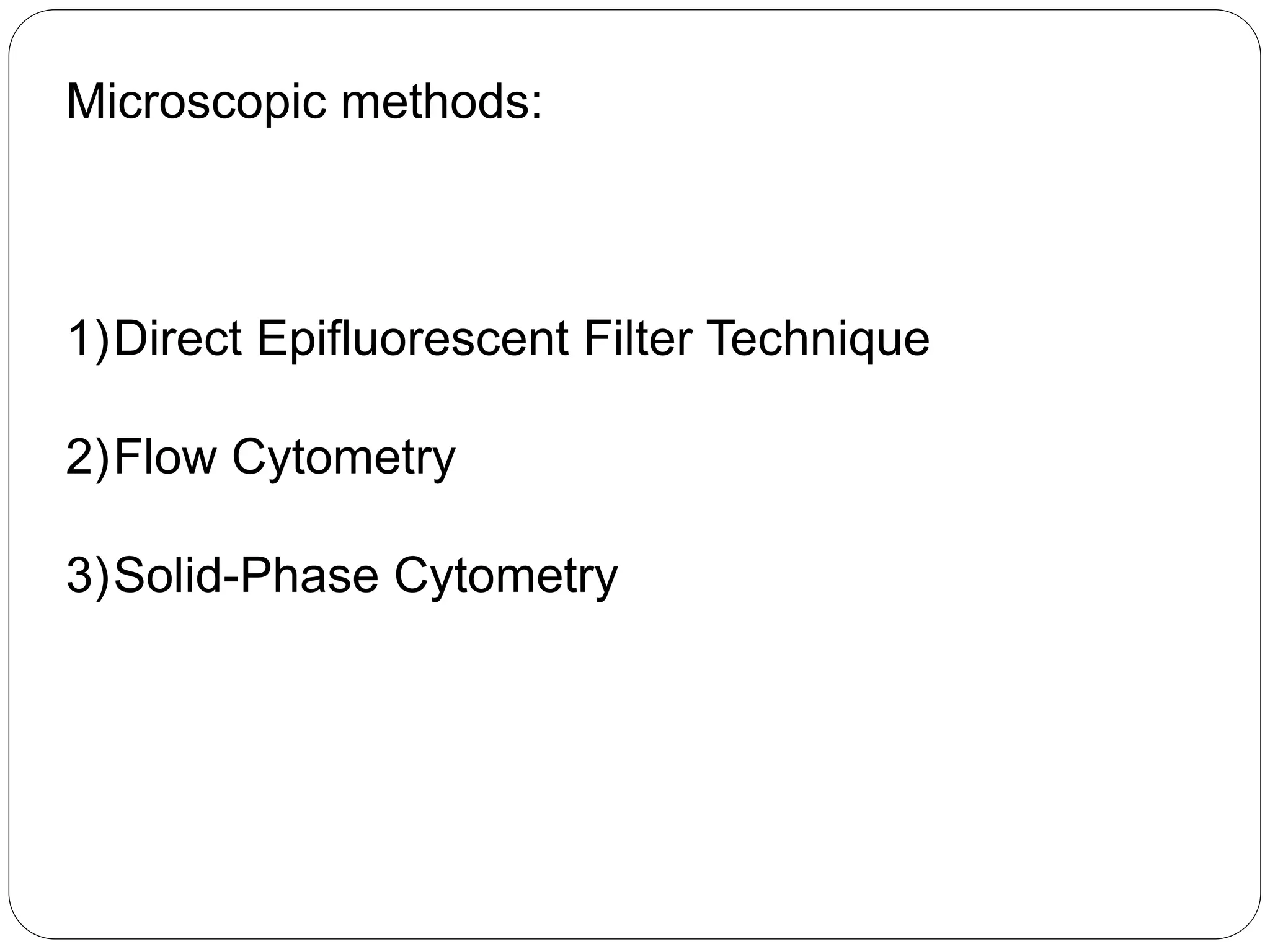This screenshot has width=1270, height=952.
Task: Click the word "Phase" in item three
Action: point(309,576)
